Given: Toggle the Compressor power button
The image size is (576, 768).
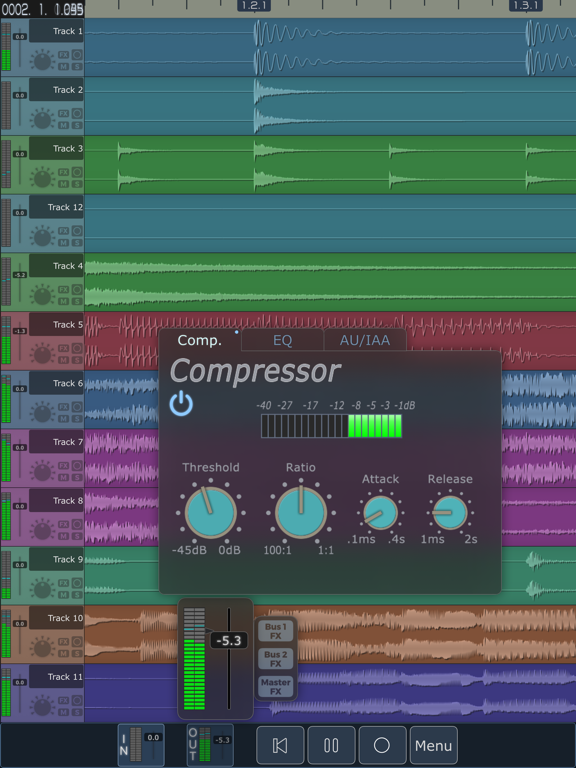Looking at the screenshot, I should coord(181,404).
